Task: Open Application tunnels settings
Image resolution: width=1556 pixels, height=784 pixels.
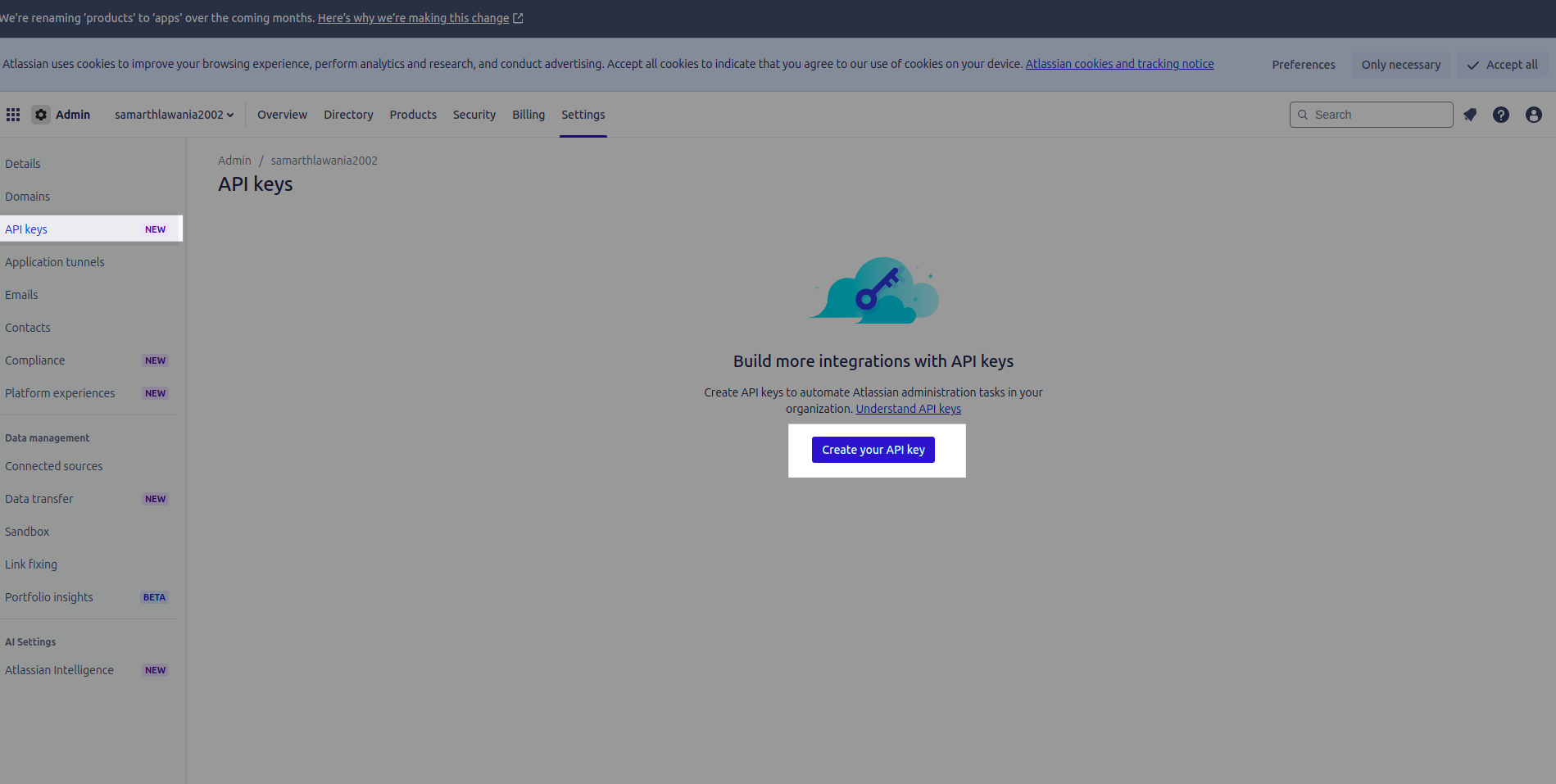Action: click(90, 262)
